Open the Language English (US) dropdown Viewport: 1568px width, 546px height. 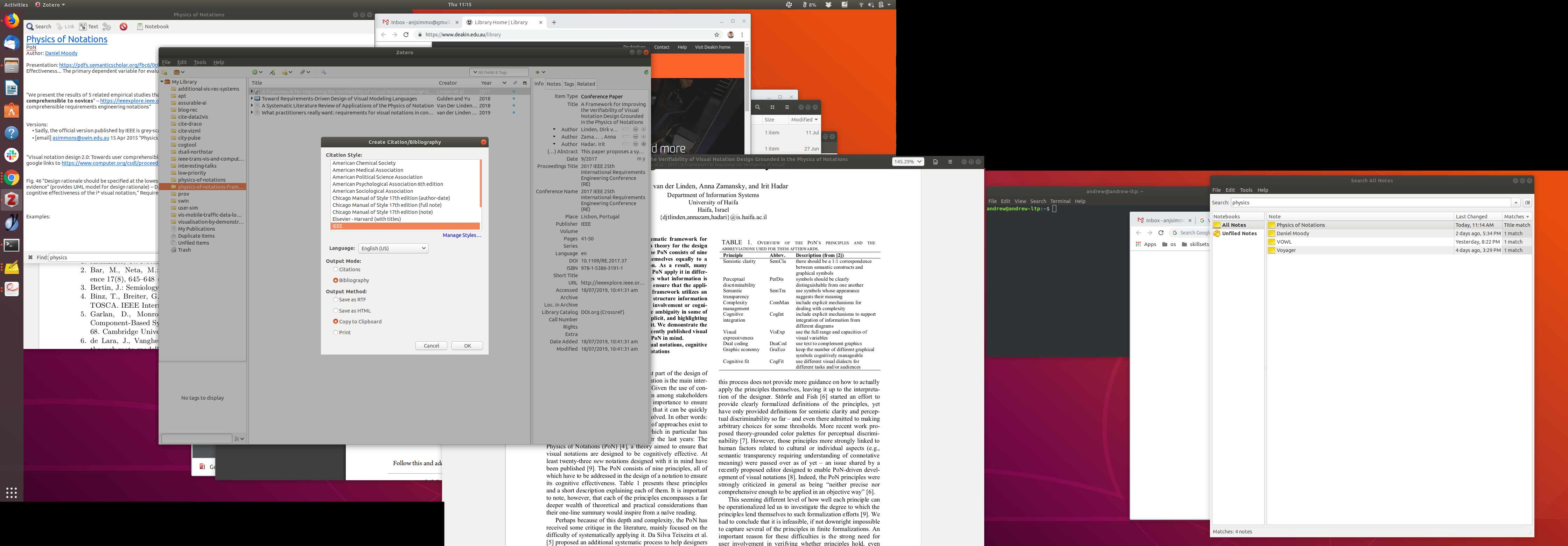pos(393,248)
